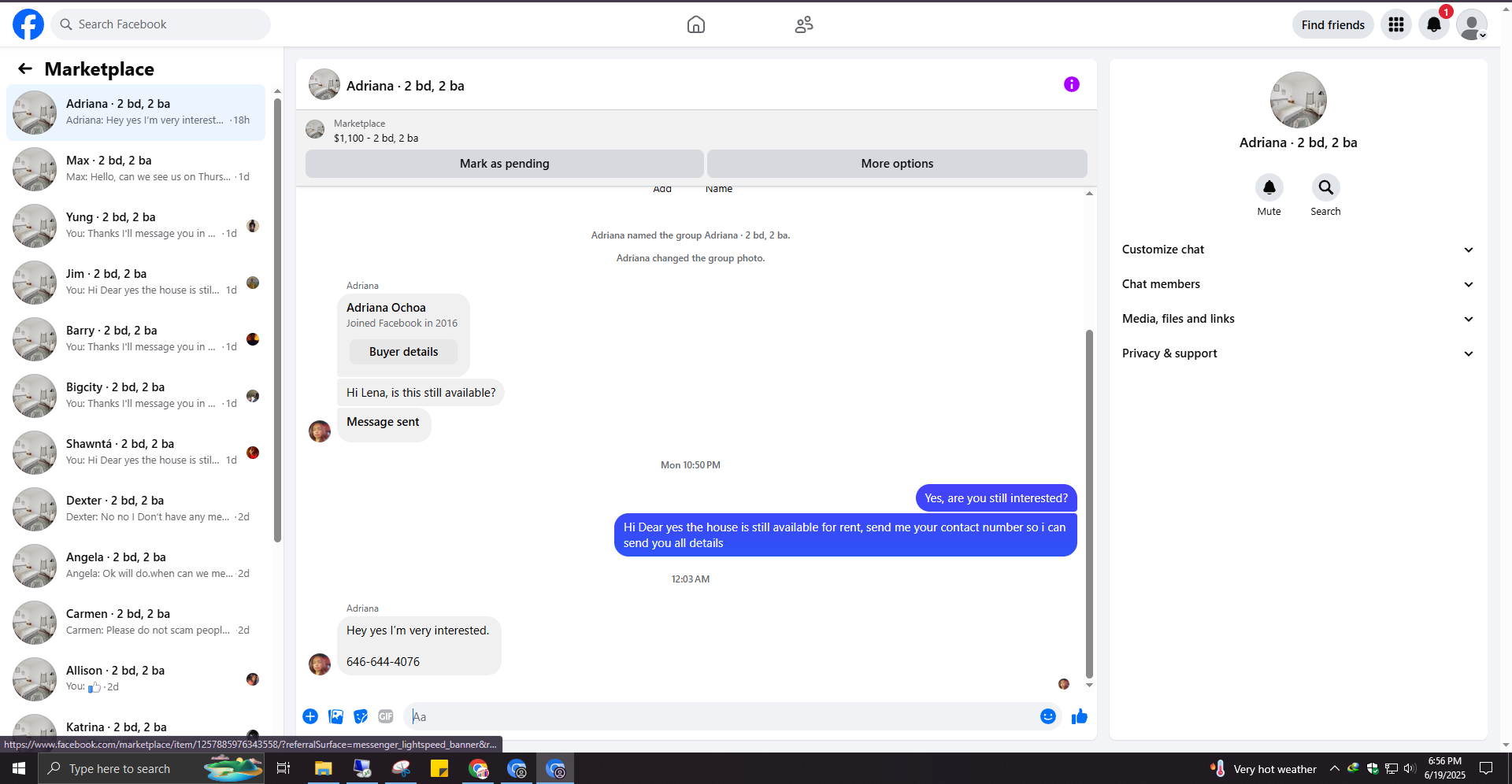Open Task View on the taskbar
This screenshot has width=1512, height=784.
tap(283, 768)
